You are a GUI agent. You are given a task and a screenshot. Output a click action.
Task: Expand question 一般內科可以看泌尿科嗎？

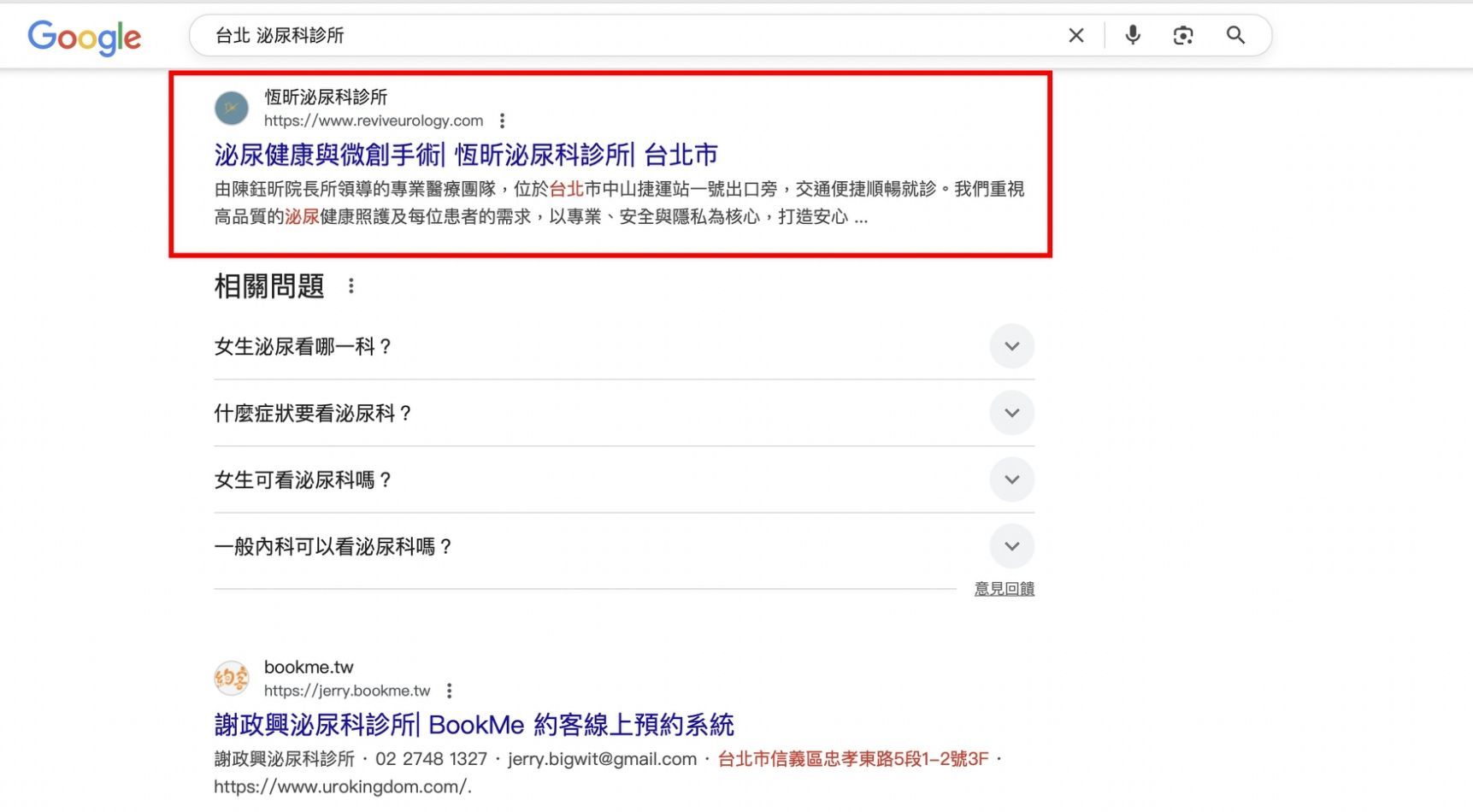[x=624, y=546]
